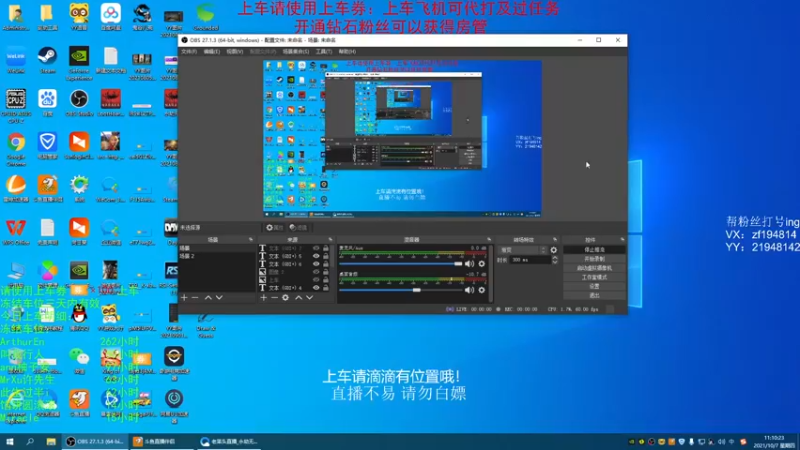Open Steam desktop icon

pos(47,60)
